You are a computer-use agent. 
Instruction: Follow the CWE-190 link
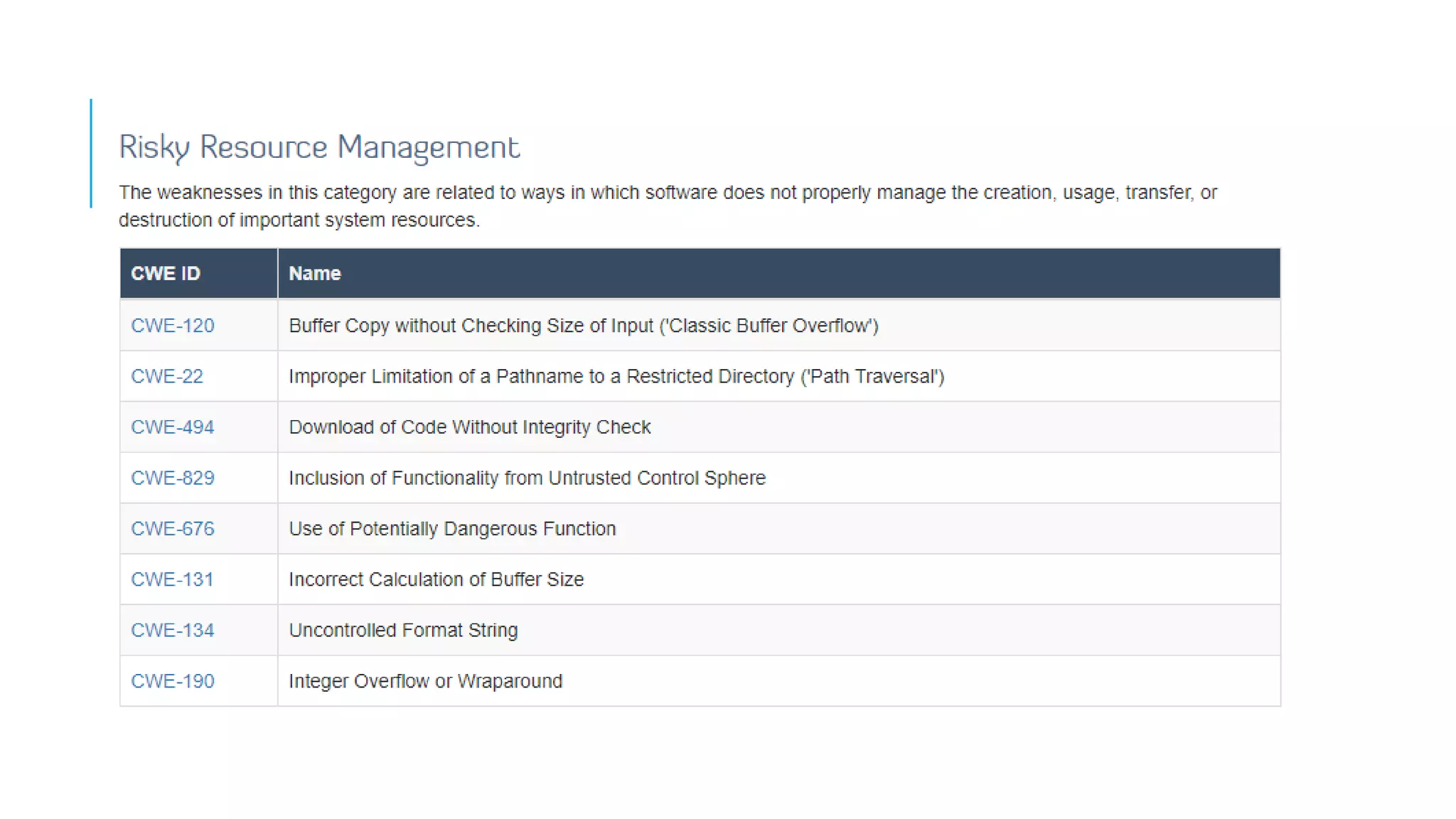[x=172, y=681]
